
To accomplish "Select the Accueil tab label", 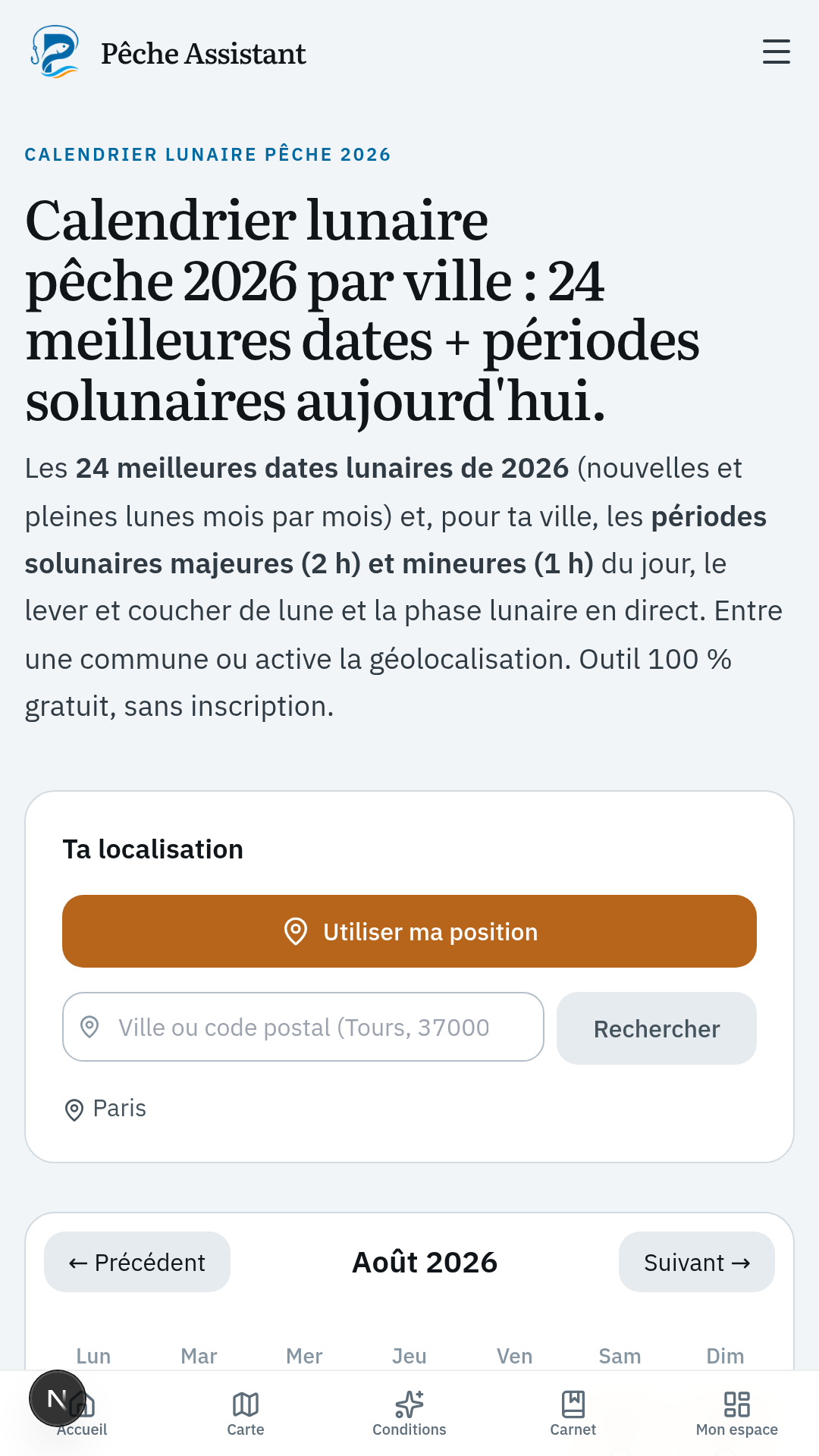I will [x=82, y=1429].
